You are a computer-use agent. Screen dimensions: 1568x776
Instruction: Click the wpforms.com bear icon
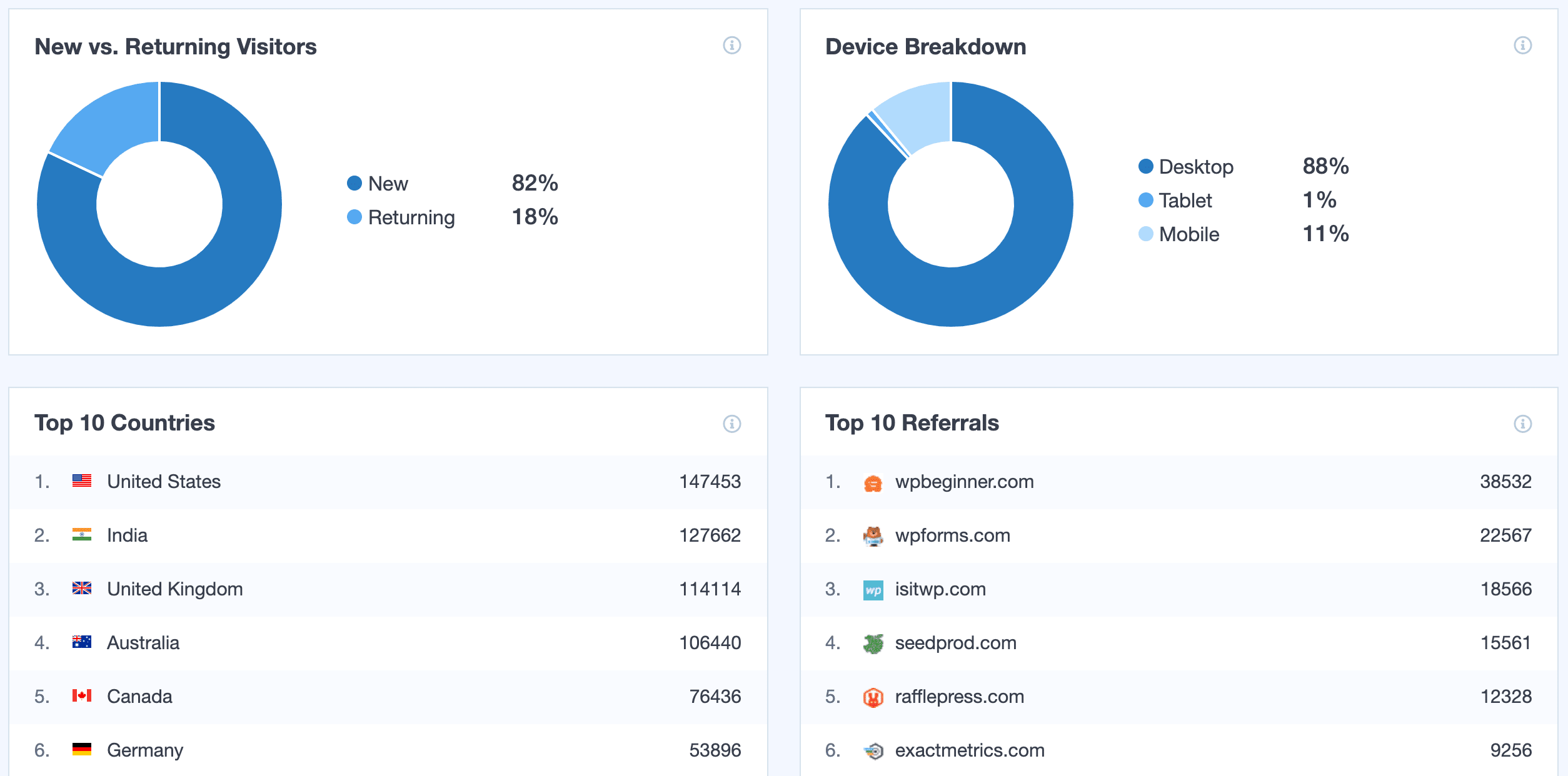pyautogui.click(x=875, y=535)
